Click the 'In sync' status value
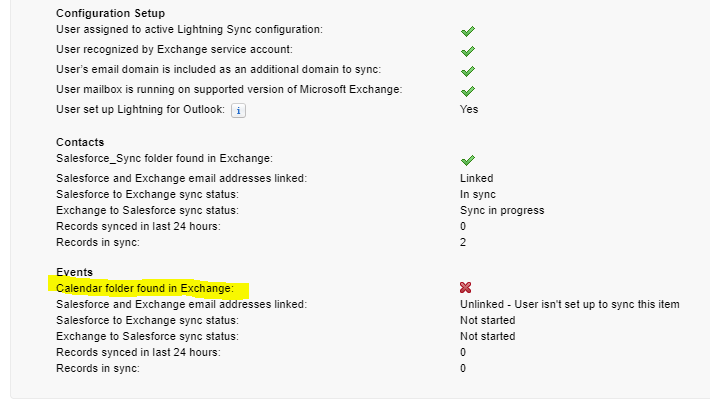The image size is (710, 403). pos(478,194)
